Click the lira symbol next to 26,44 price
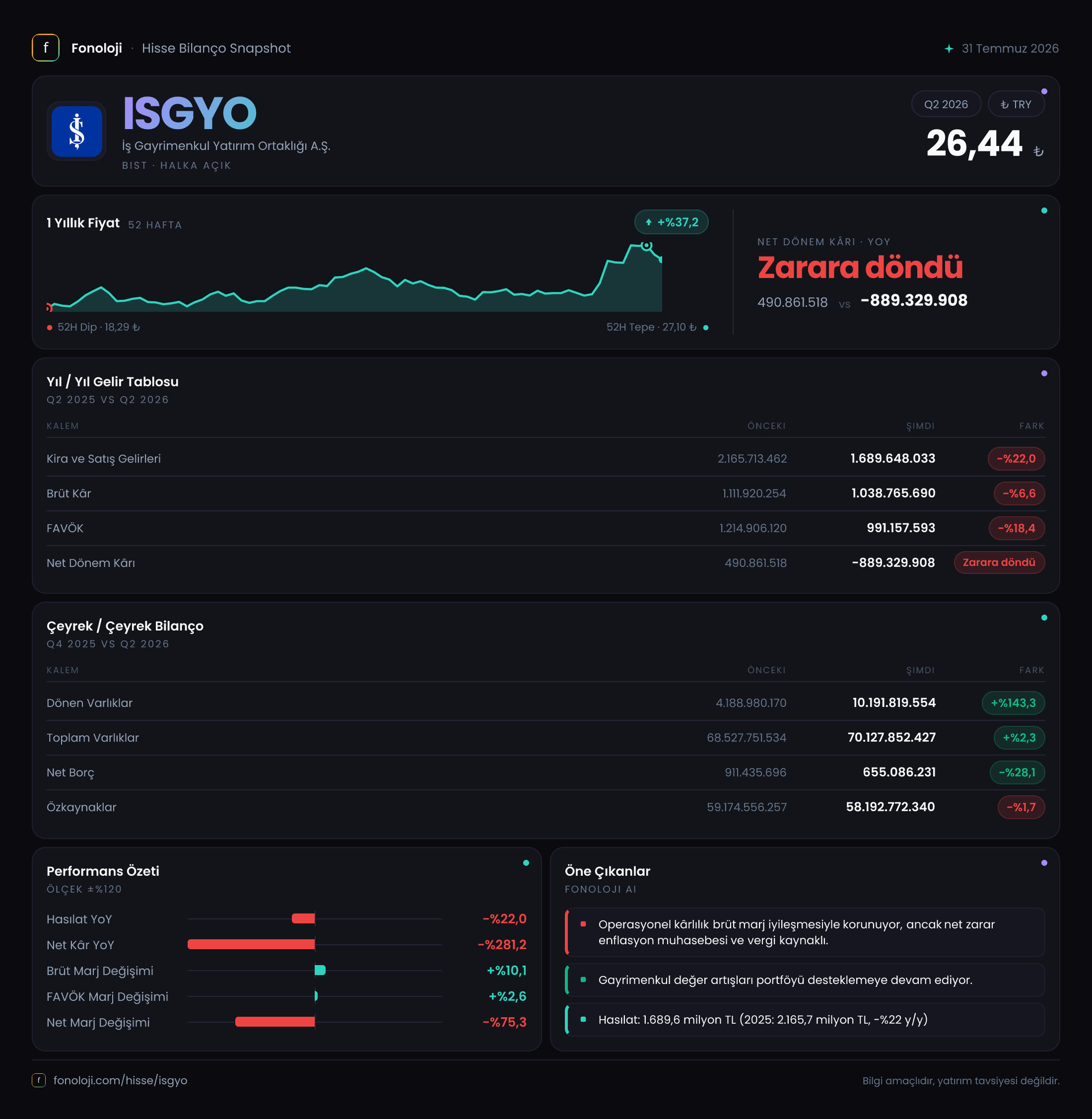The image size is (1092, 1119). [1038, 151]
